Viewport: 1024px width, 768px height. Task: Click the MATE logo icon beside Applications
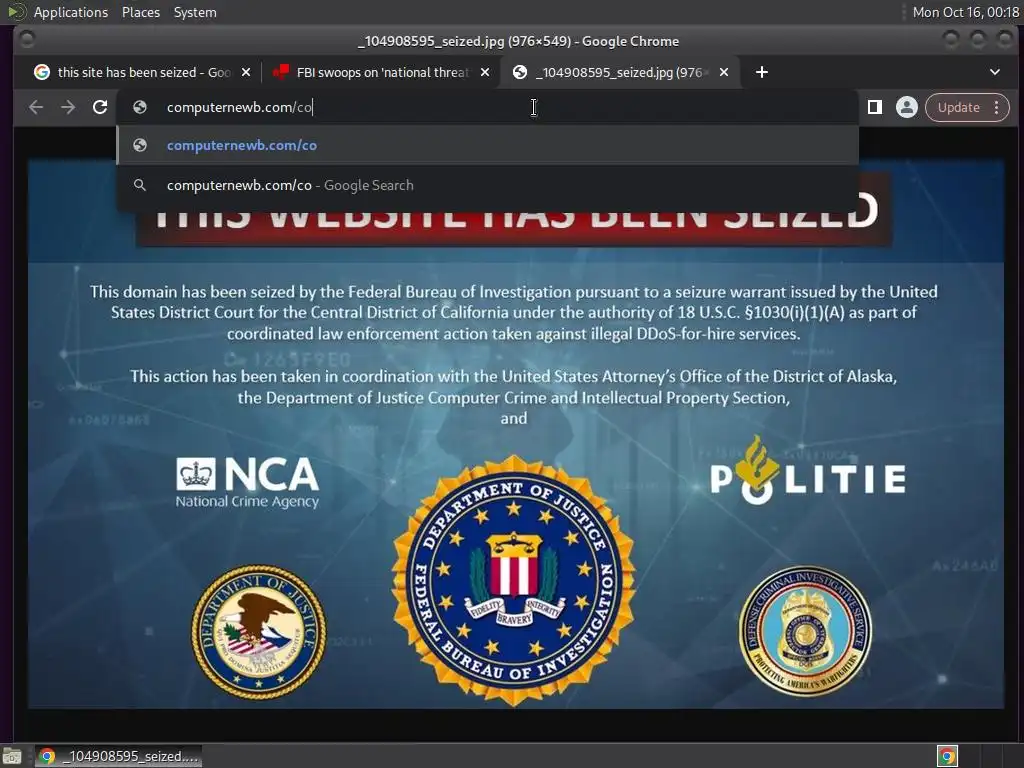[x=16, y=12]
